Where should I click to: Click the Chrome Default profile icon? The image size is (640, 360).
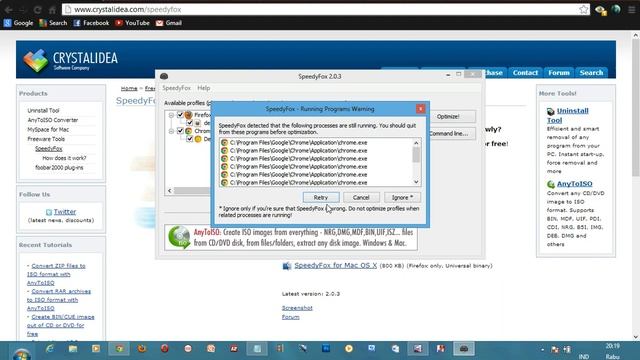tap(198, 139)
